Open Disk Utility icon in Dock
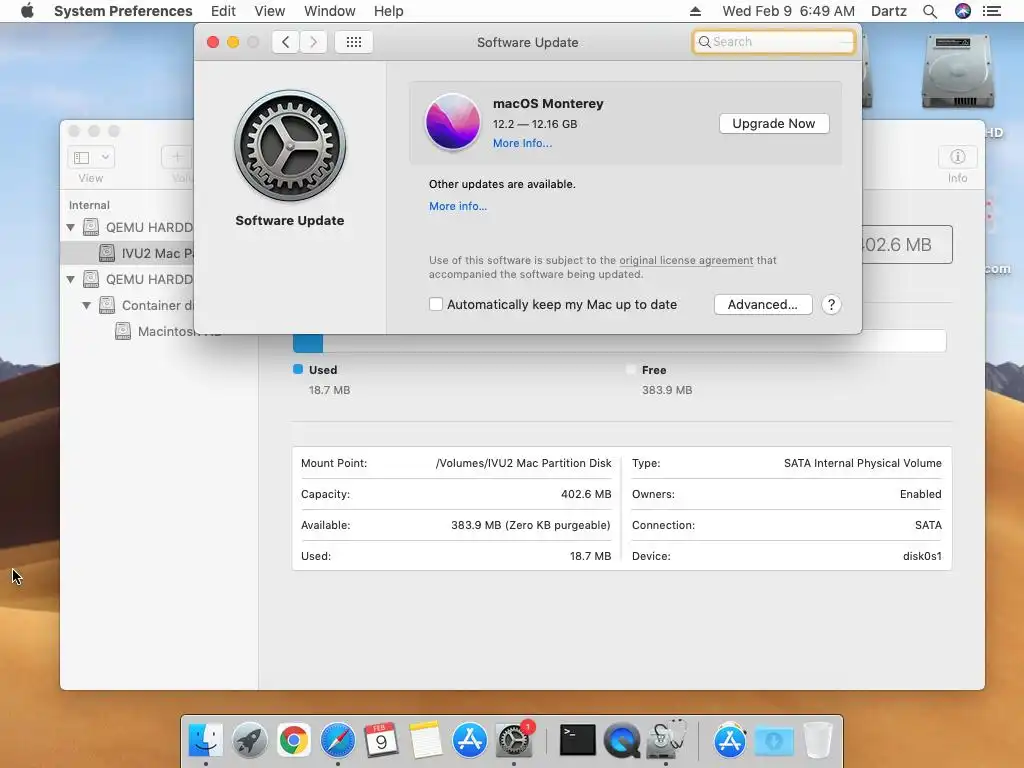The width and height of the screenshot is (1024, 768). (x=666, y=740)
